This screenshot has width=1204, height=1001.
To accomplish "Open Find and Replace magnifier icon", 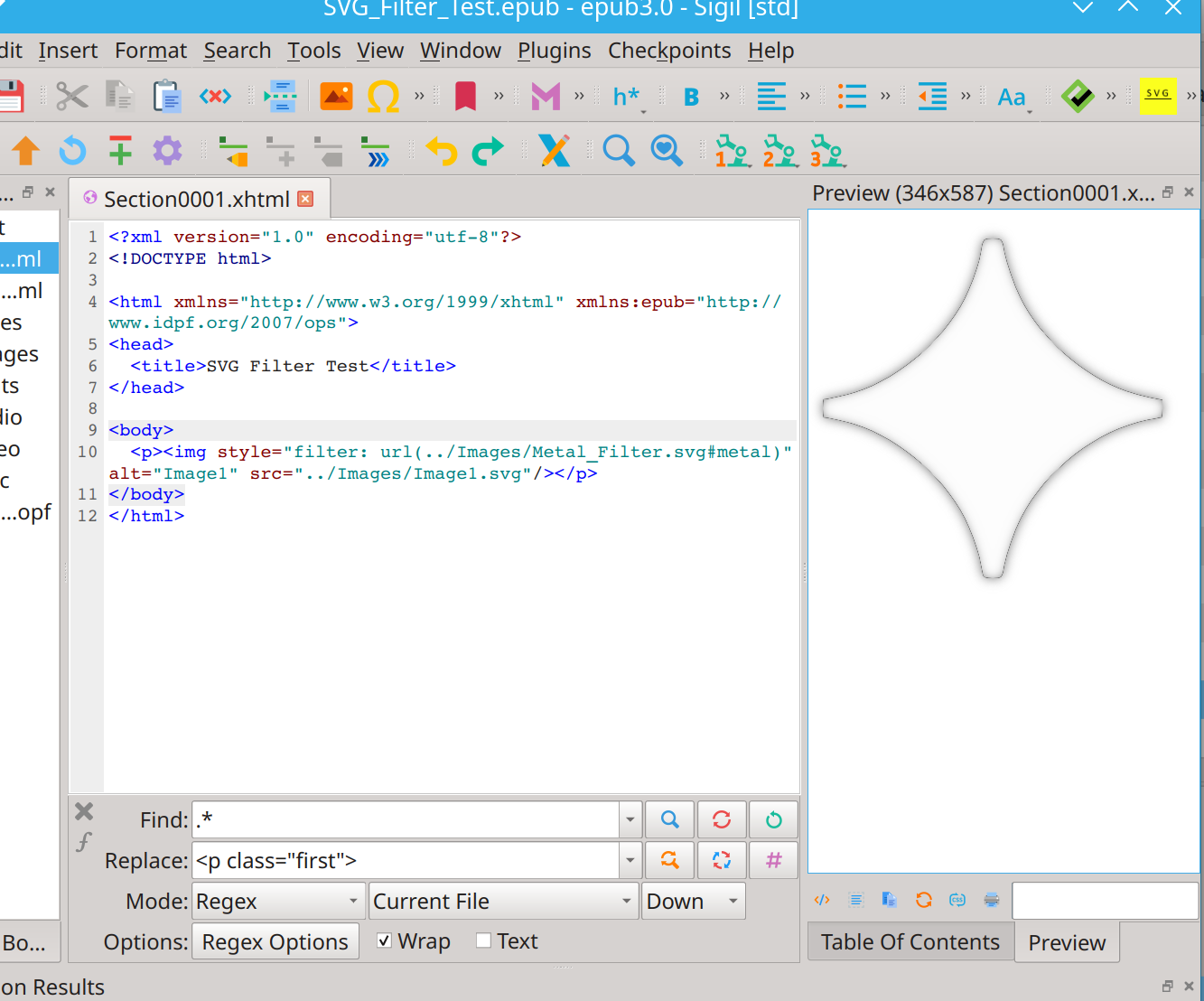I will (619, 151).
